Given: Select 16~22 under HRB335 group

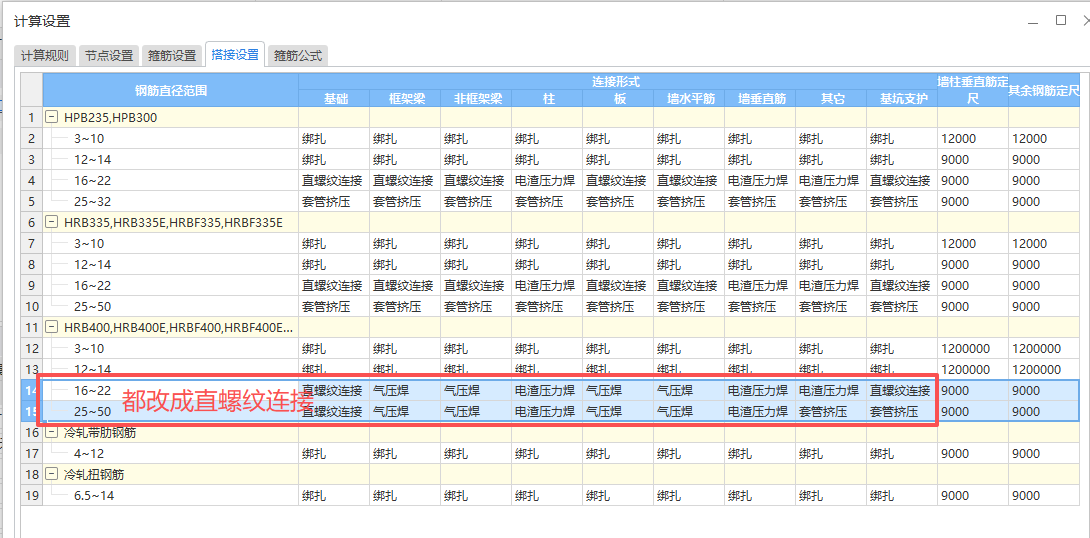Looking at the screenshot, I should 171,286.
